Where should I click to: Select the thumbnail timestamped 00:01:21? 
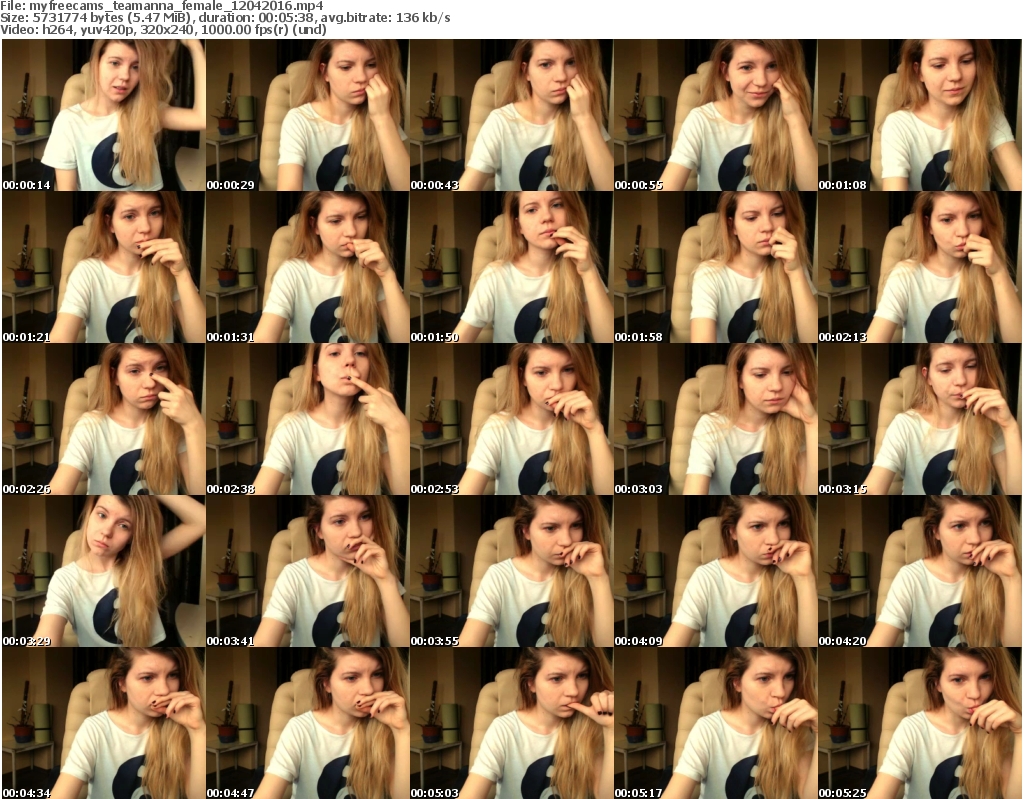pos(104,267)
